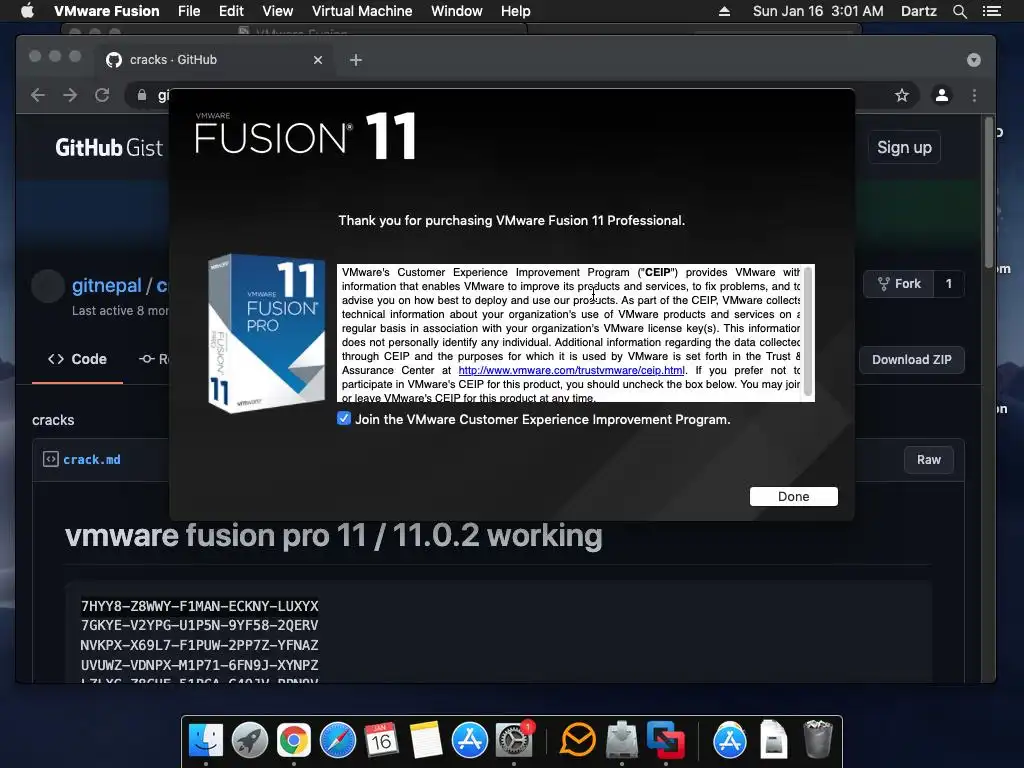Open Calendar from the Dock

(381, 741)
